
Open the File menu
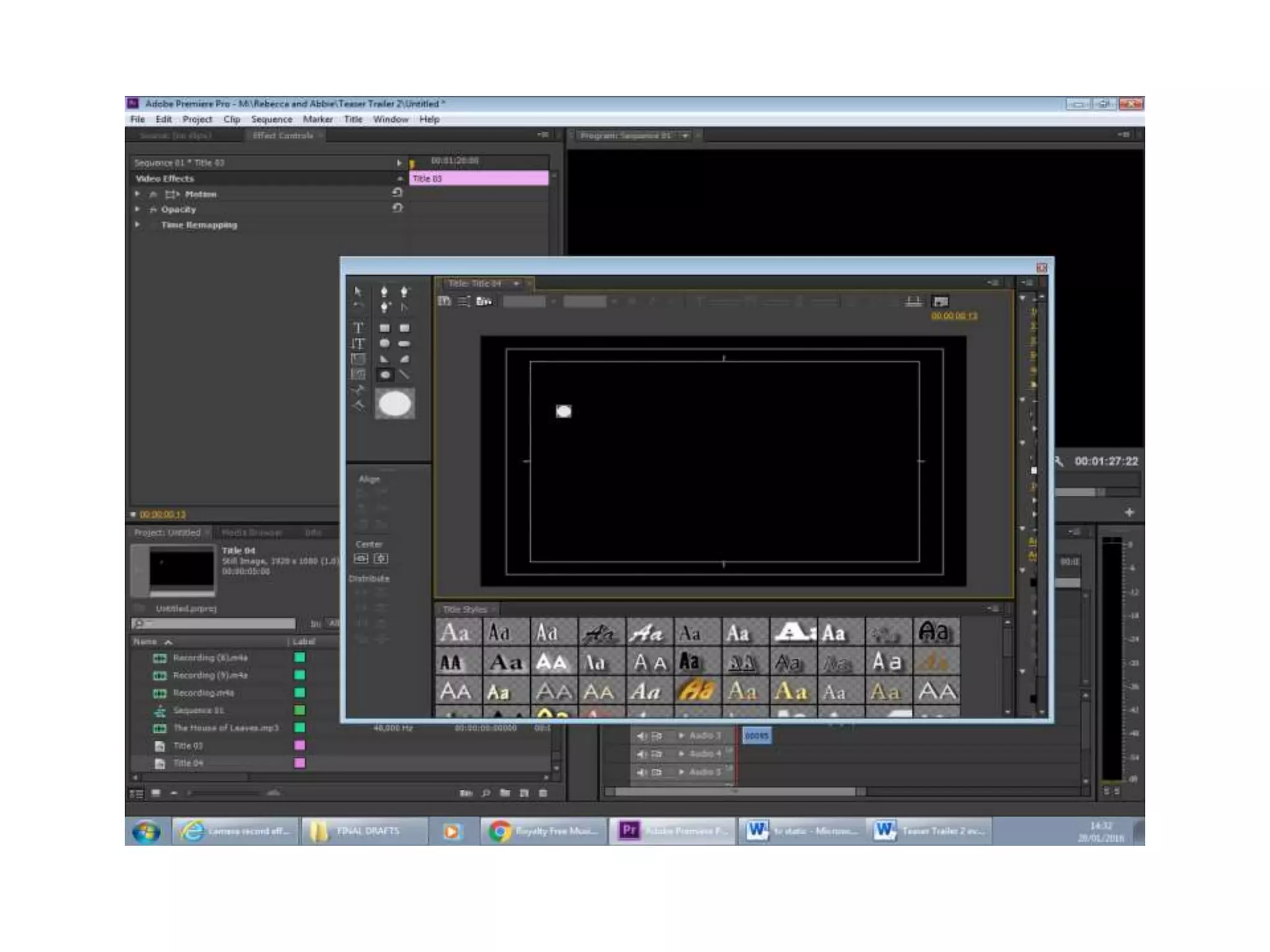(138, 119)
